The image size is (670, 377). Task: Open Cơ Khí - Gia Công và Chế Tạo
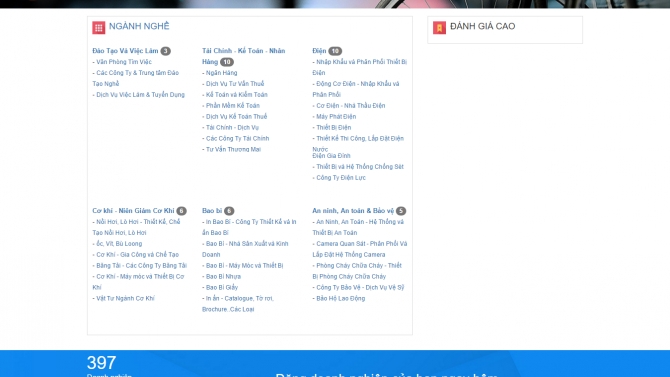(138, 255)
